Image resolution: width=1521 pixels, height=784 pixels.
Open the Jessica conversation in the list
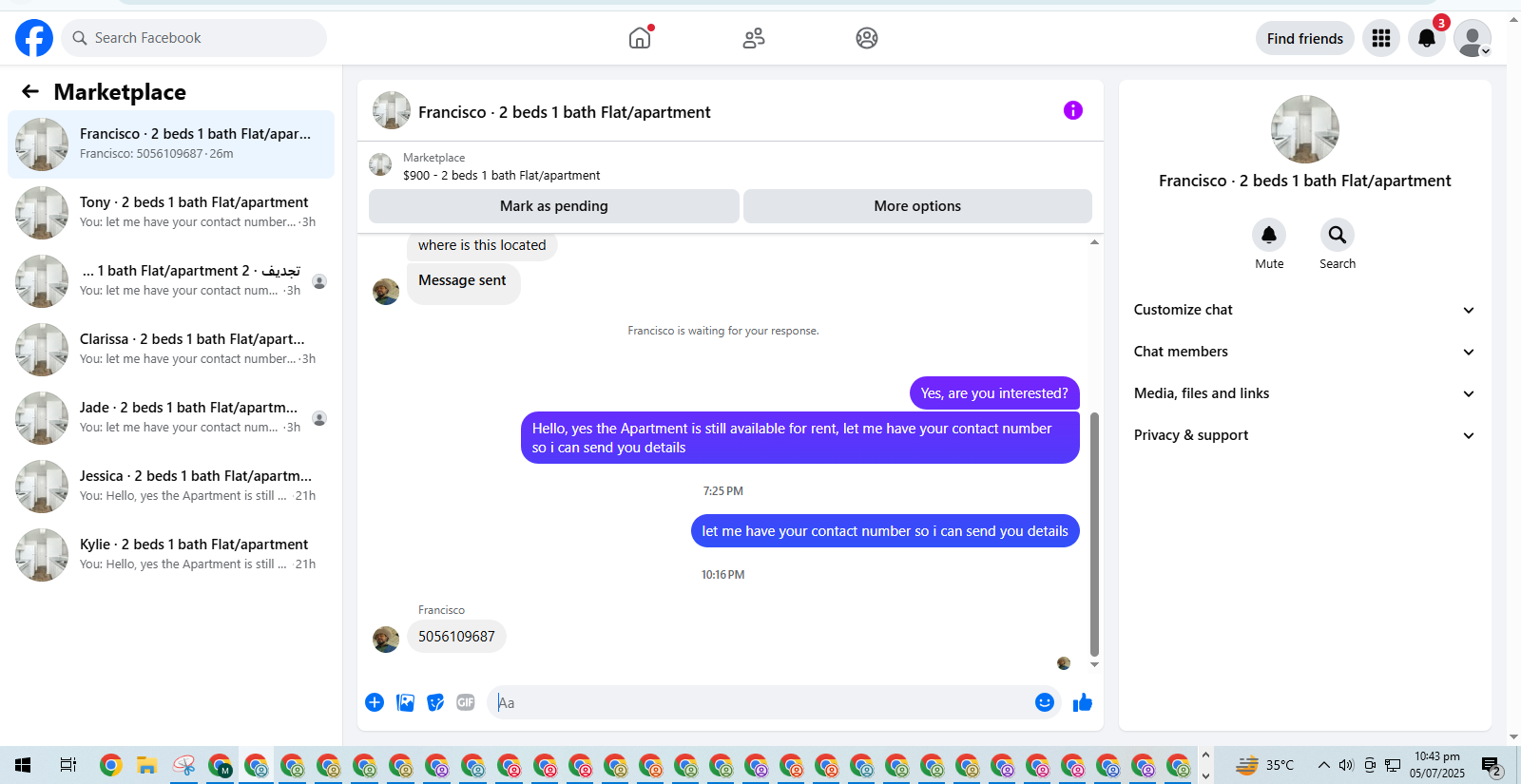[171, 487]
